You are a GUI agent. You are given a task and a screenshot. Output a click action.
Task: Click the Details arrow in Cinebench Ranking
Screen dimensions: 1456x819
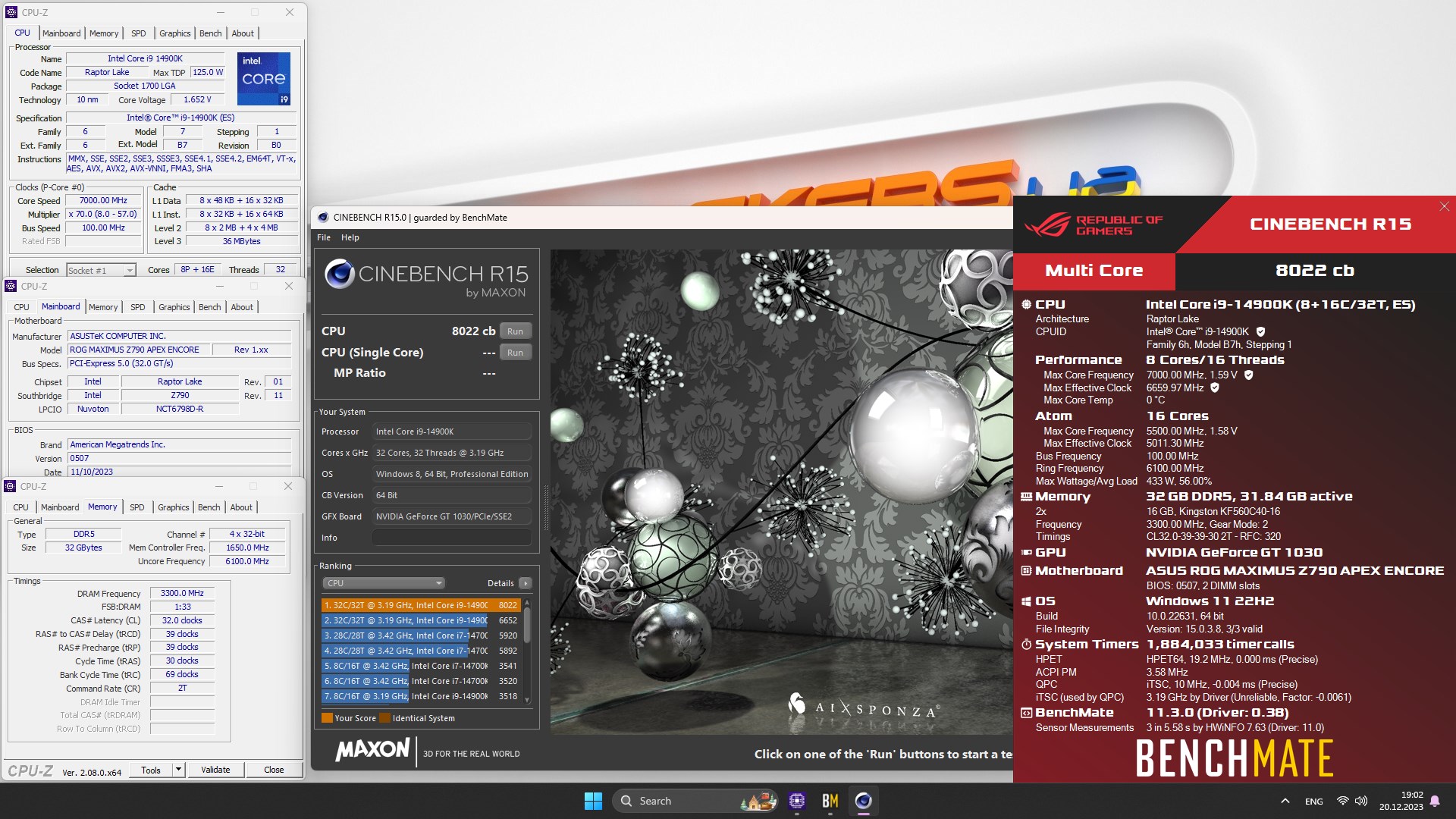pyautogui.click(x=526, y=583)
